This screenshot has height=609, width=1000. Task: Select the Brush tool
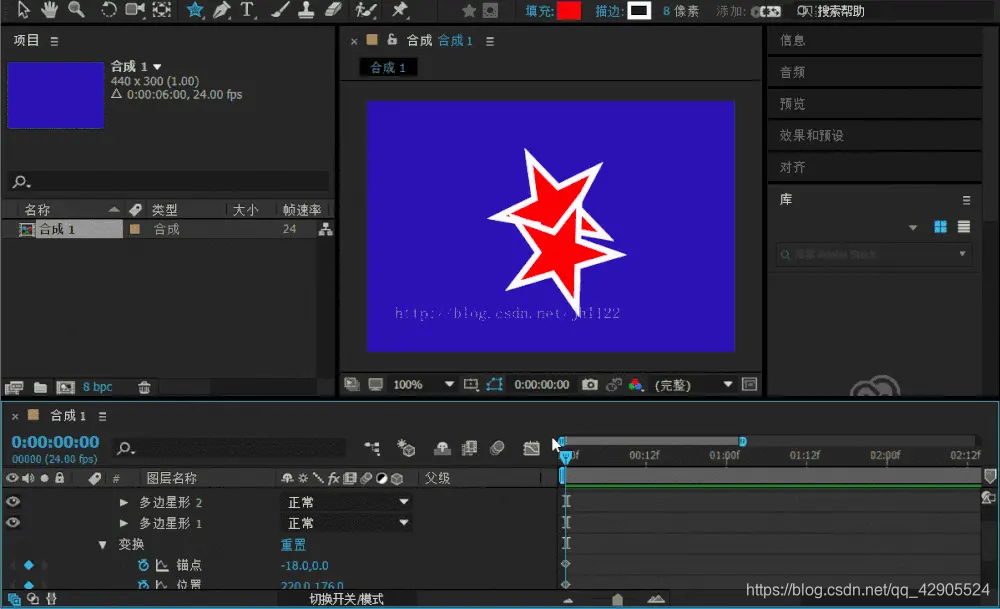tap(280, 10)
